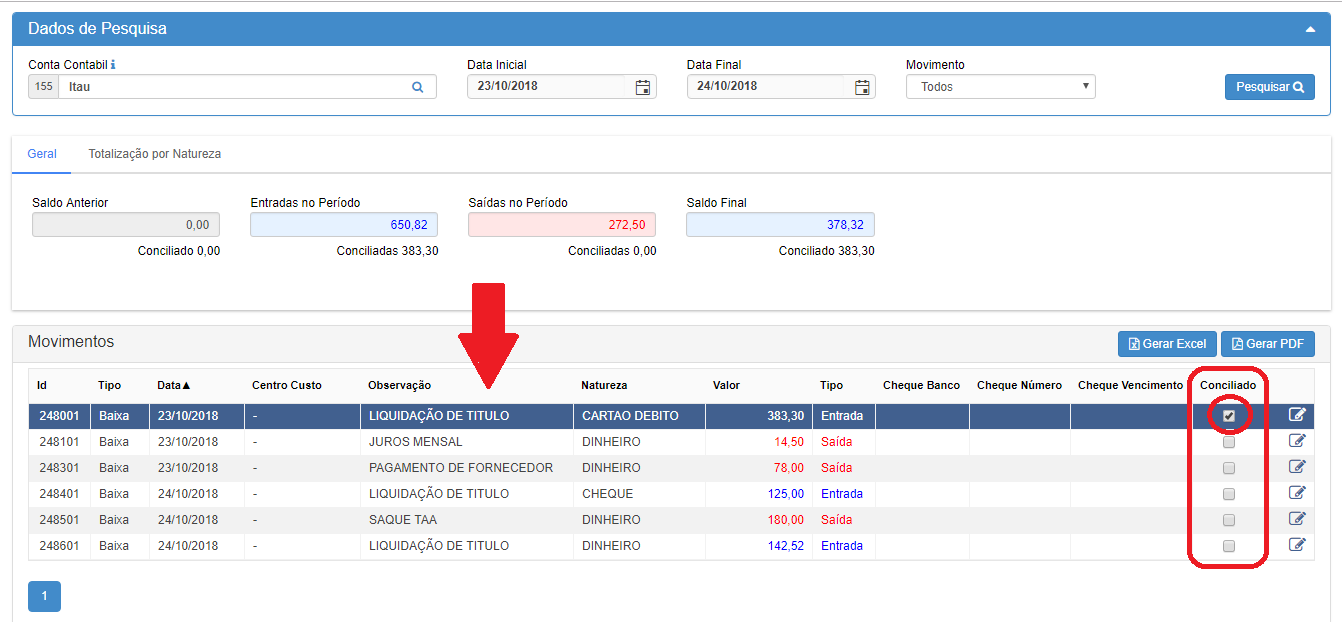Screen dimensions: 1342x622
Task: Click the Conciliado column header
Action: pos(1228,385)
